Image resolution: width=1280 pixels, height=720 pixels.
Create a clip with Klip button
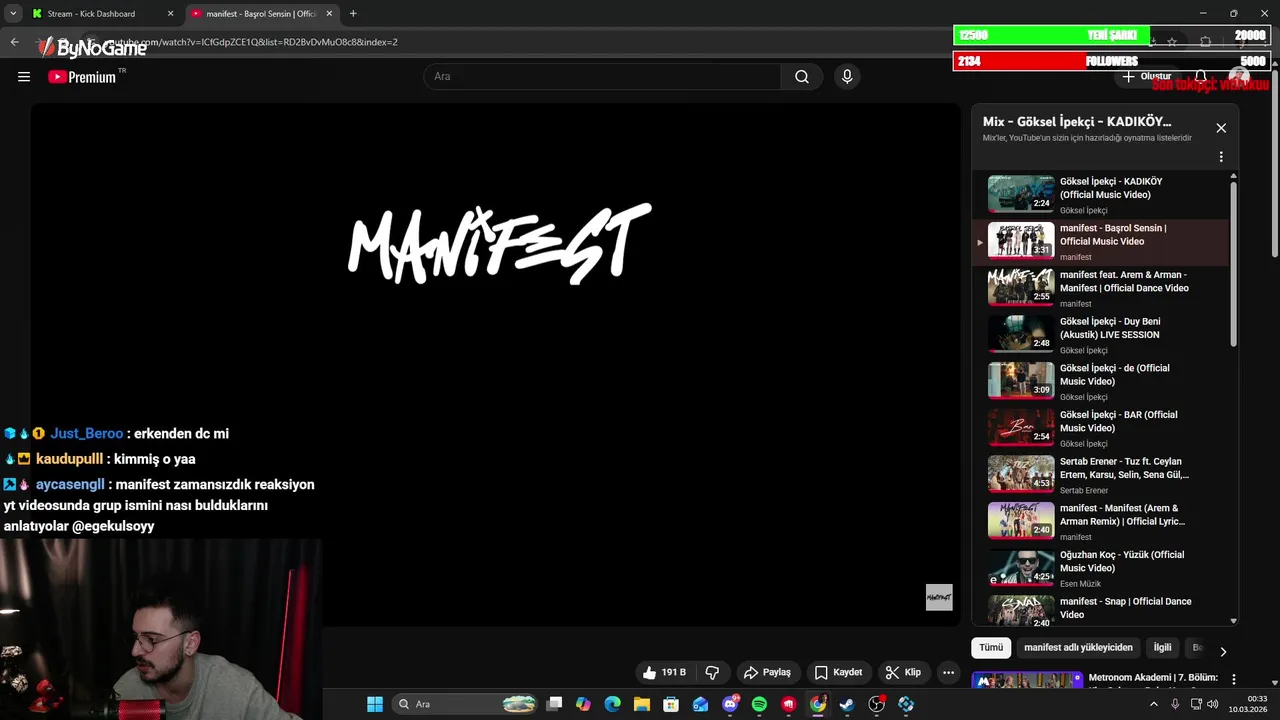tap(903, 672)
